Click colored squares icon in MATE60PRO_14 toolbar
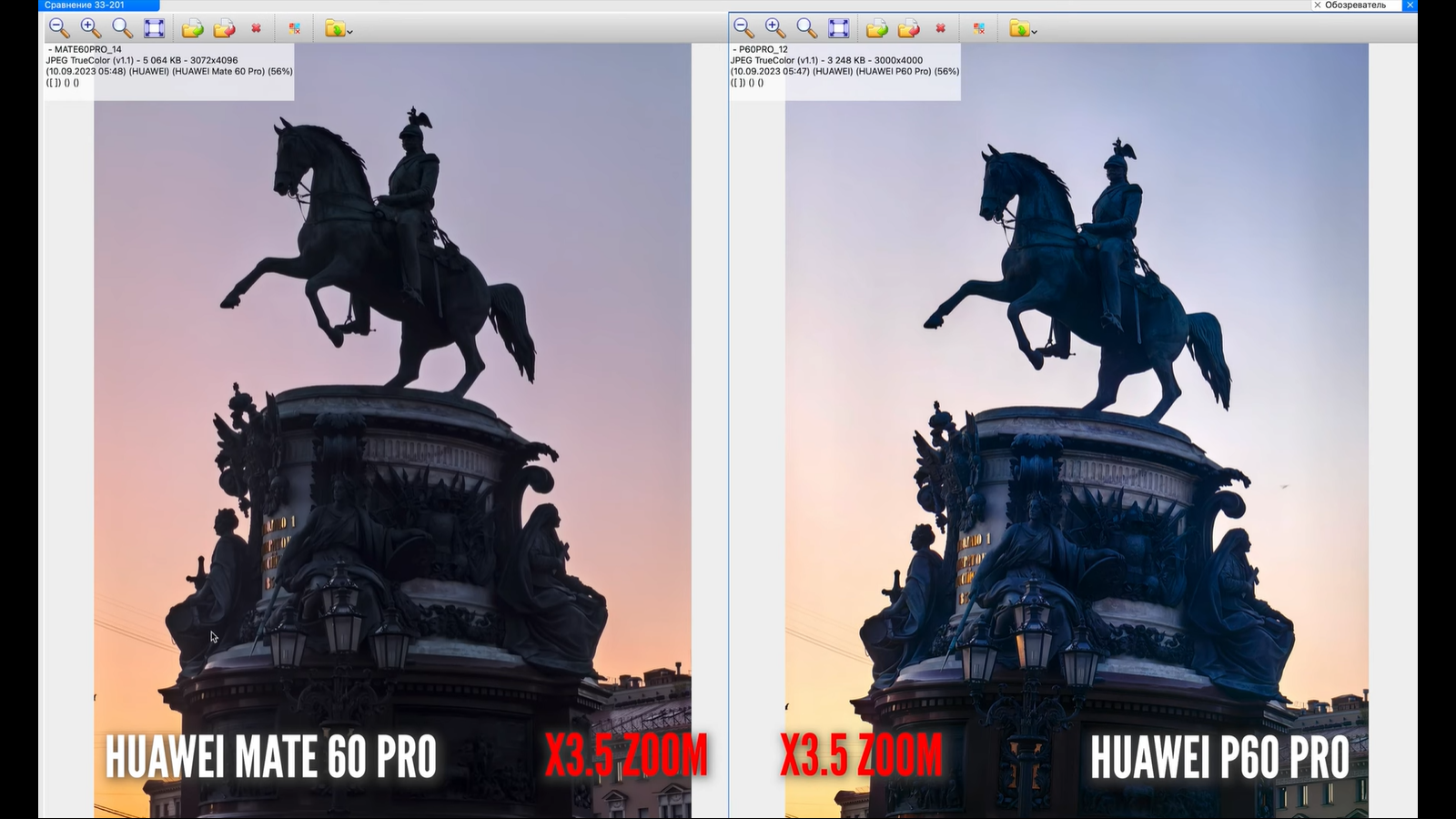This screenshot has height=819, width=1456. pos(295,29)
